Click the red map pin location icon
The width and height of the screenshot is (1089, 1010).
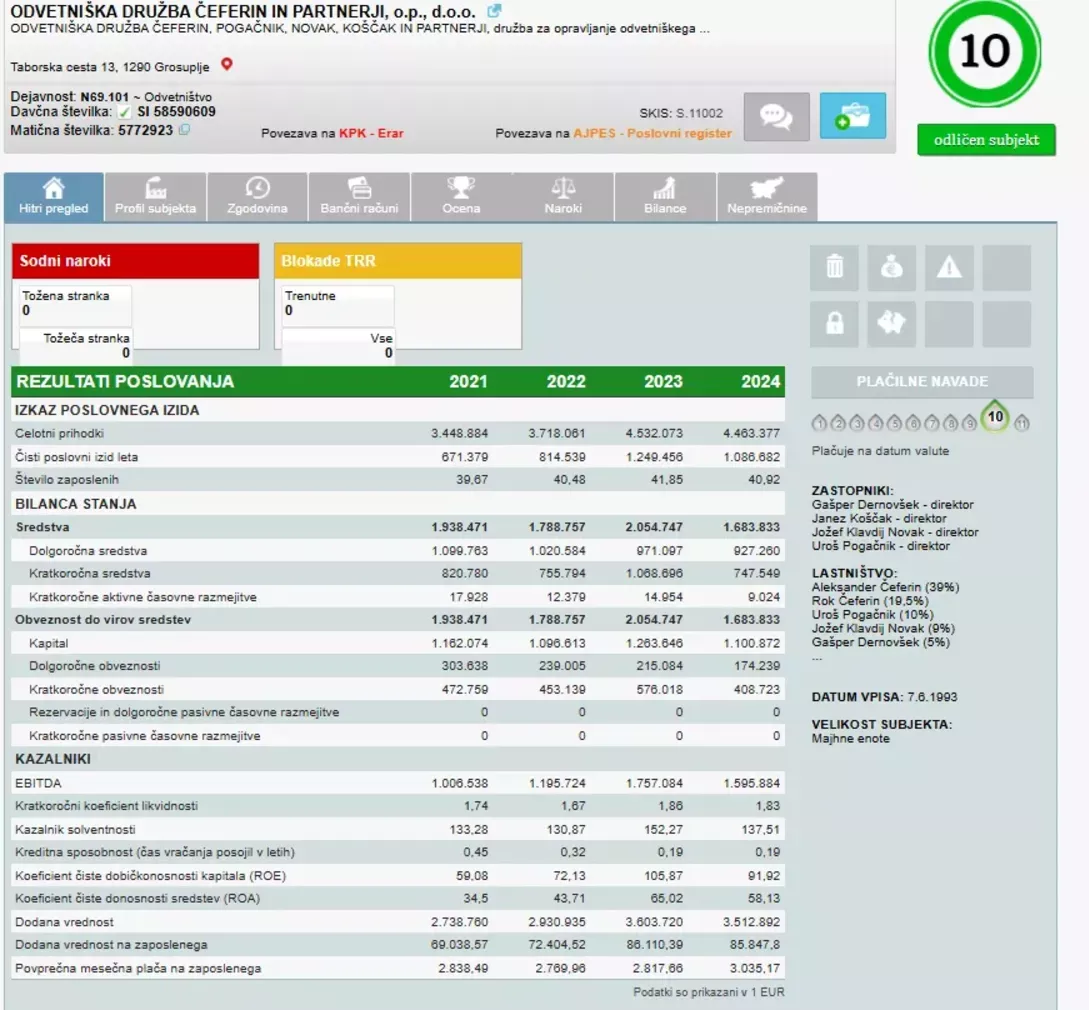click(227, 65)
